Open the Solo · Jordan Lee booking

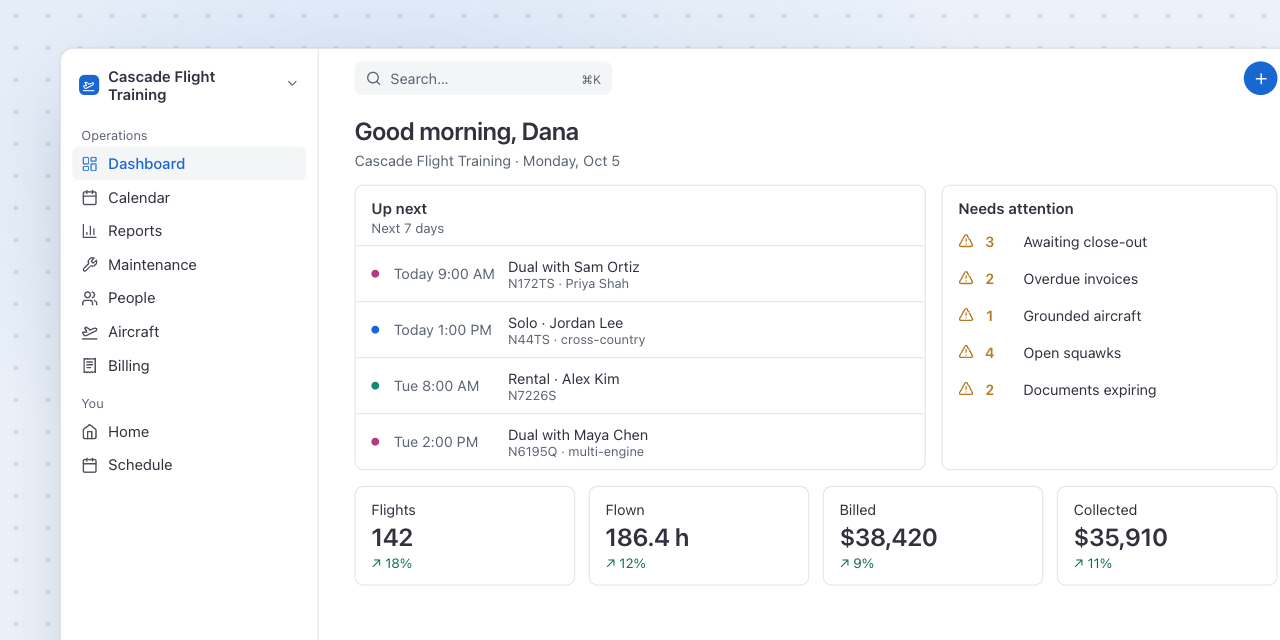tap(640, 330)
